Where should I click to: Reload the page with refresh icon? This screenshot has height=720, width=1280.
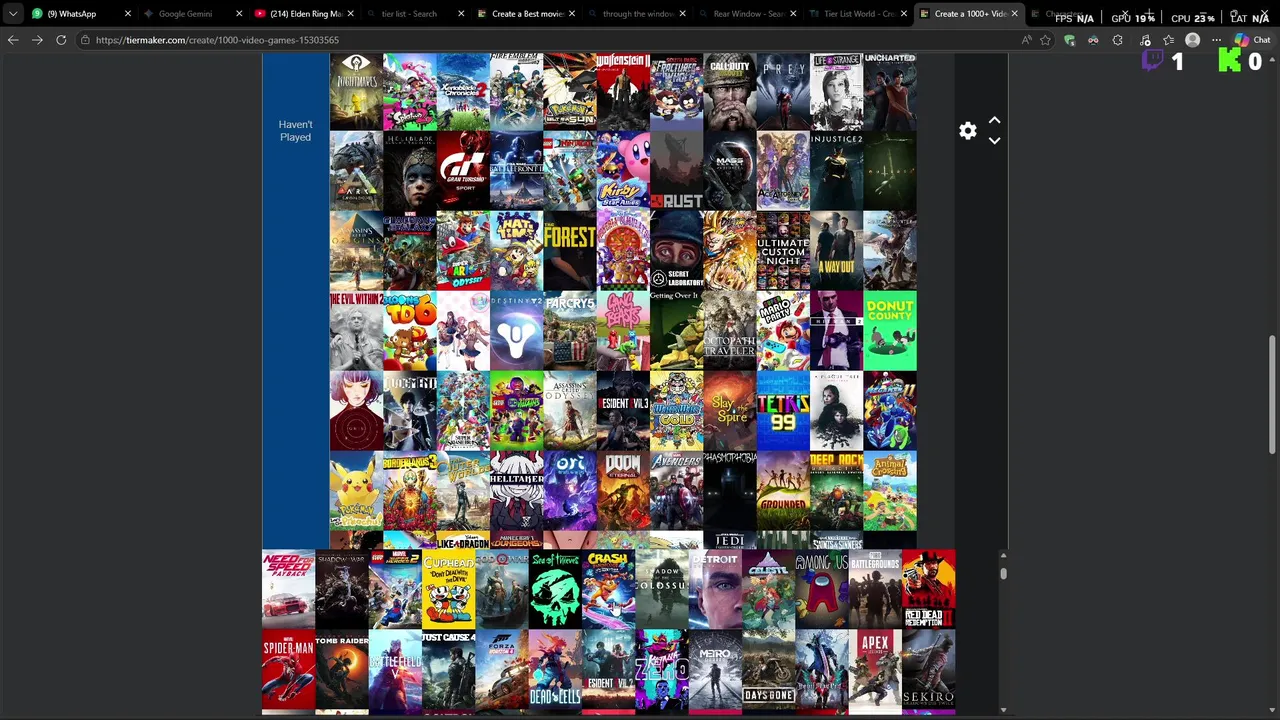(x=61, y=40)
